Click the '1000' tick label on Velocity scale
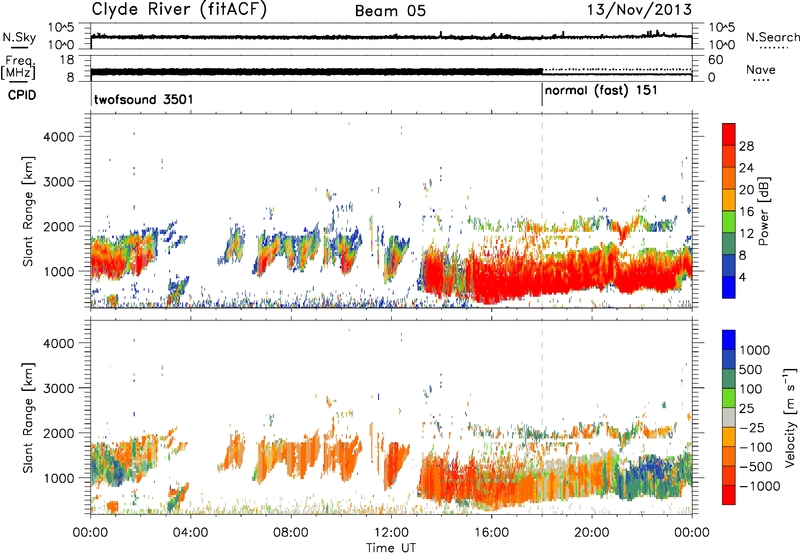The height and width of the screenshot is (554, 800). [755, 350]
